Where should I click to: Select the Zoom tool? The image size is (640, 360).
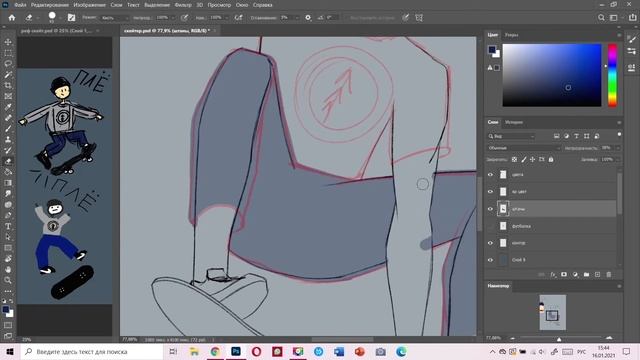tap(8, 280)
